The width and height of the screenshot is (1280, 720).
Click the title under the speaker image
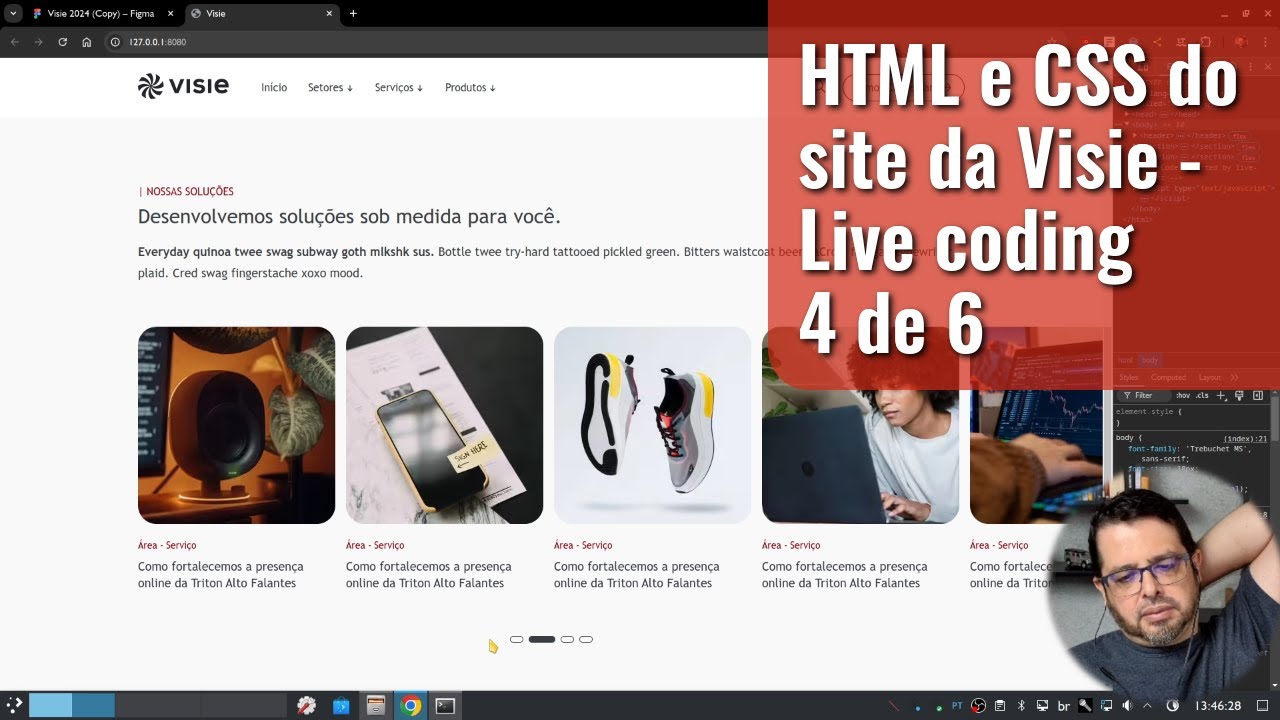tap(221, 575)
